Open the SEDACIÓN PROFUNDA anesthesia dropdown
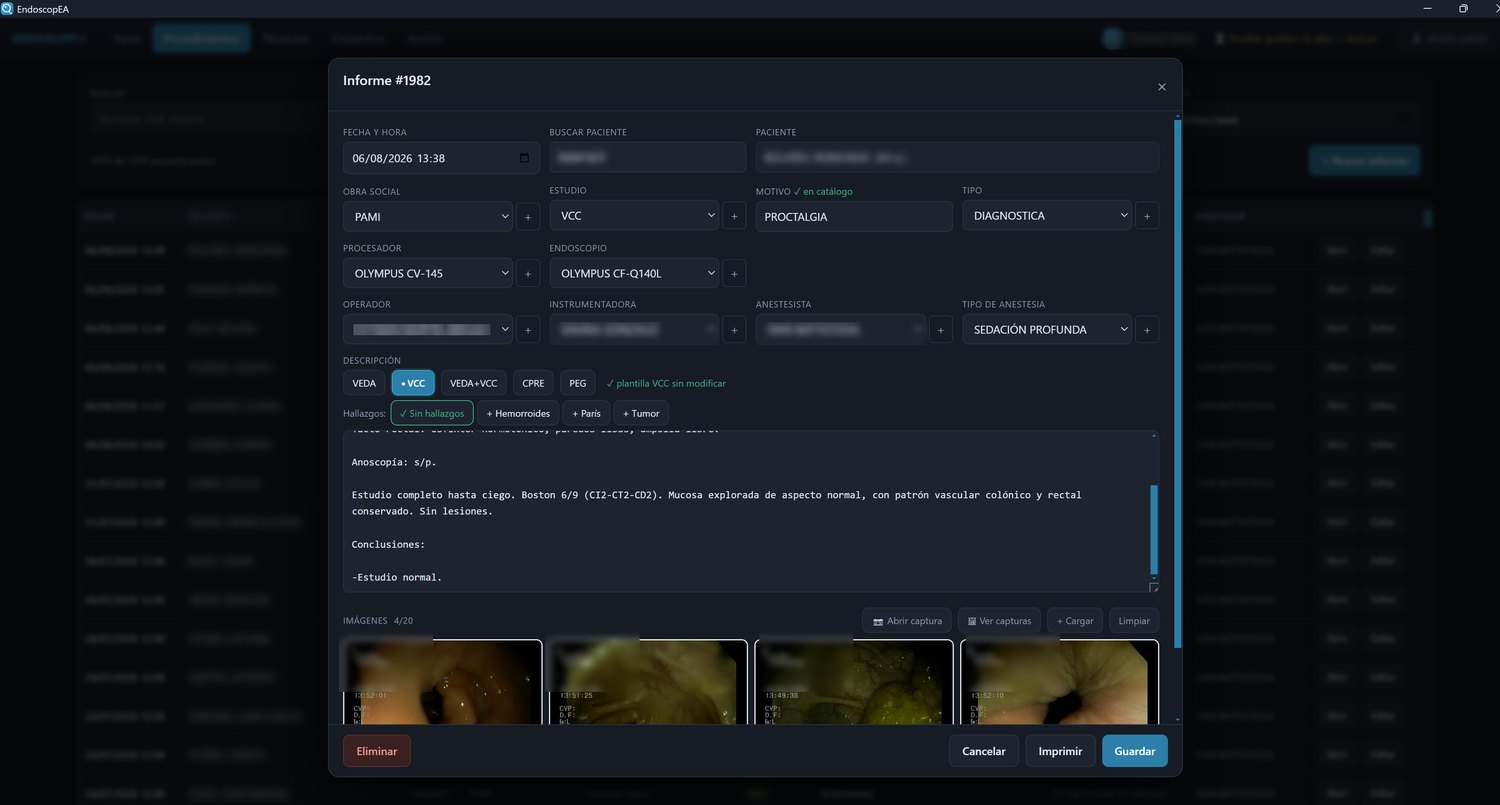The image size is (1500, 805). (1046, 329)
